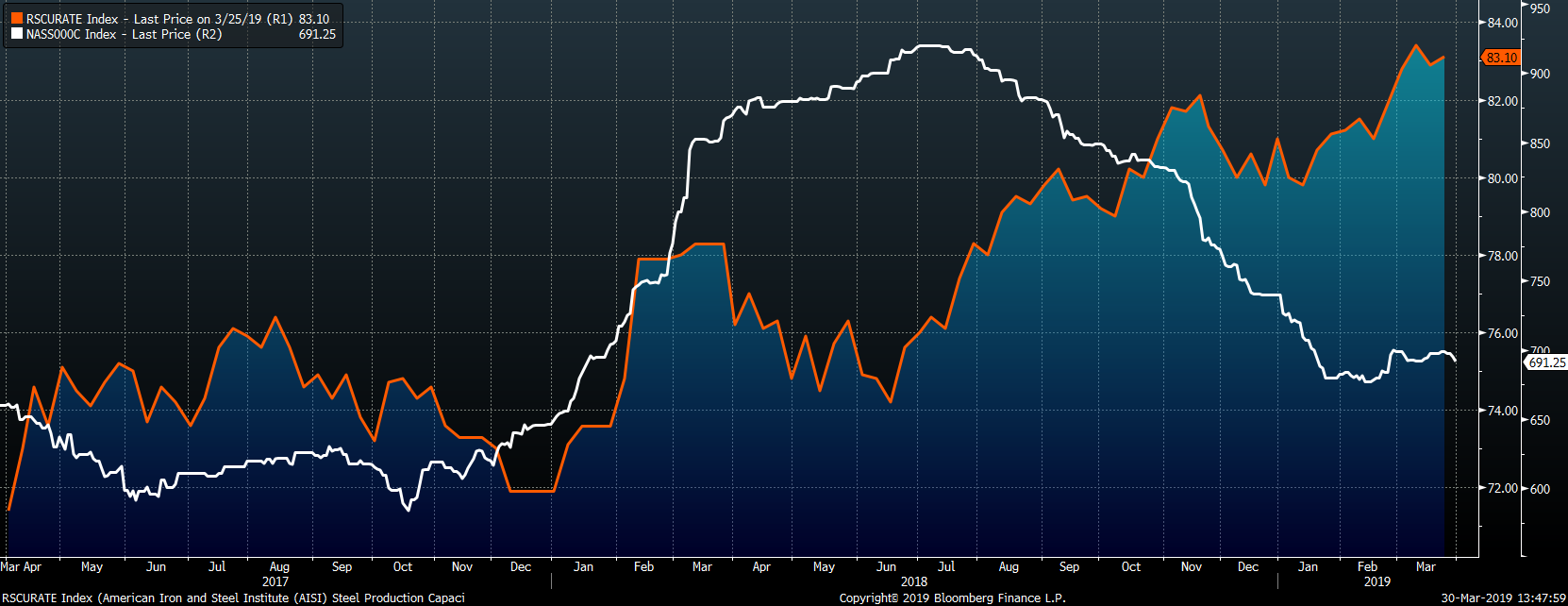The image size is (1568, 606).
Task: Click the 950 tick on the R2 axis
Action: tap(1540, 8)
